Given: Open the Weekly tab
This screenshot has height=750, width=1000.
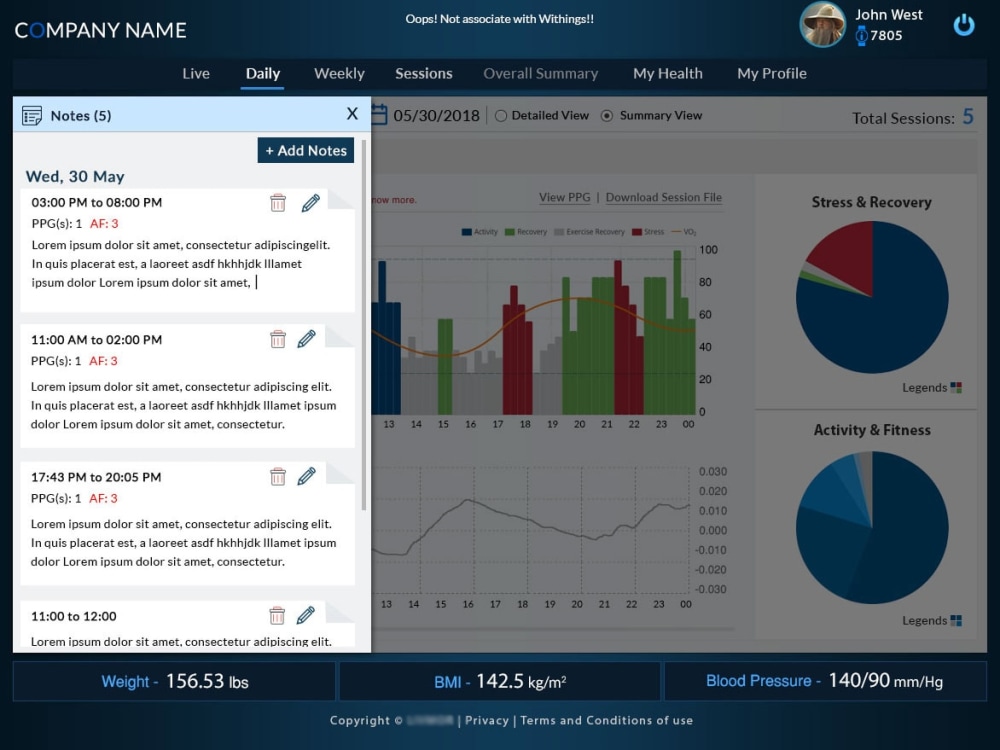Looking at the screenshot, I should (x=339, y=73).
